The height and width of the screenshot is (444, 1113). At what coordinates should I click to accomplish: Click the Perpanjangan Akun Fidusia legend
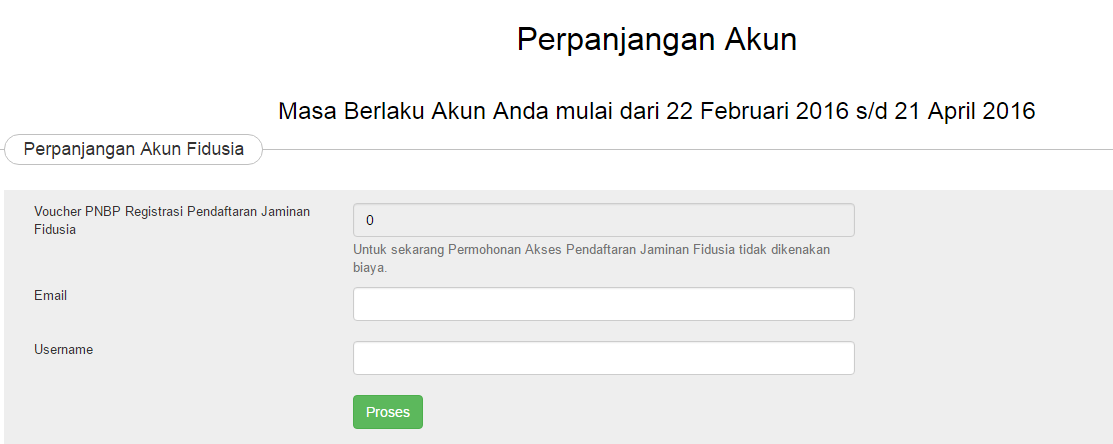133,149
